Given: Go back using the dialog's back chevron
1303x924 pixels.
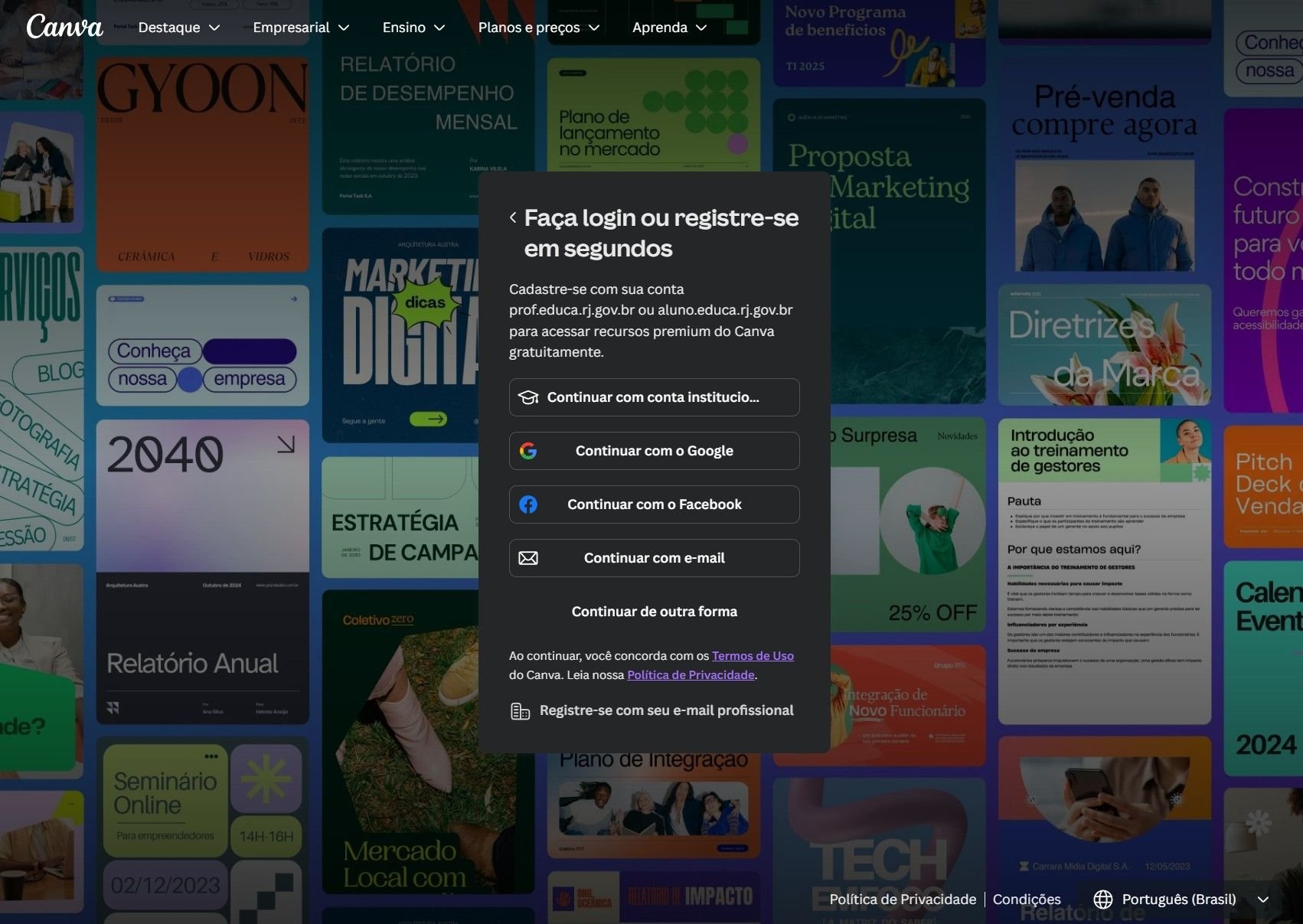Looking at the screenshot, I should click(x=513, y=217).
